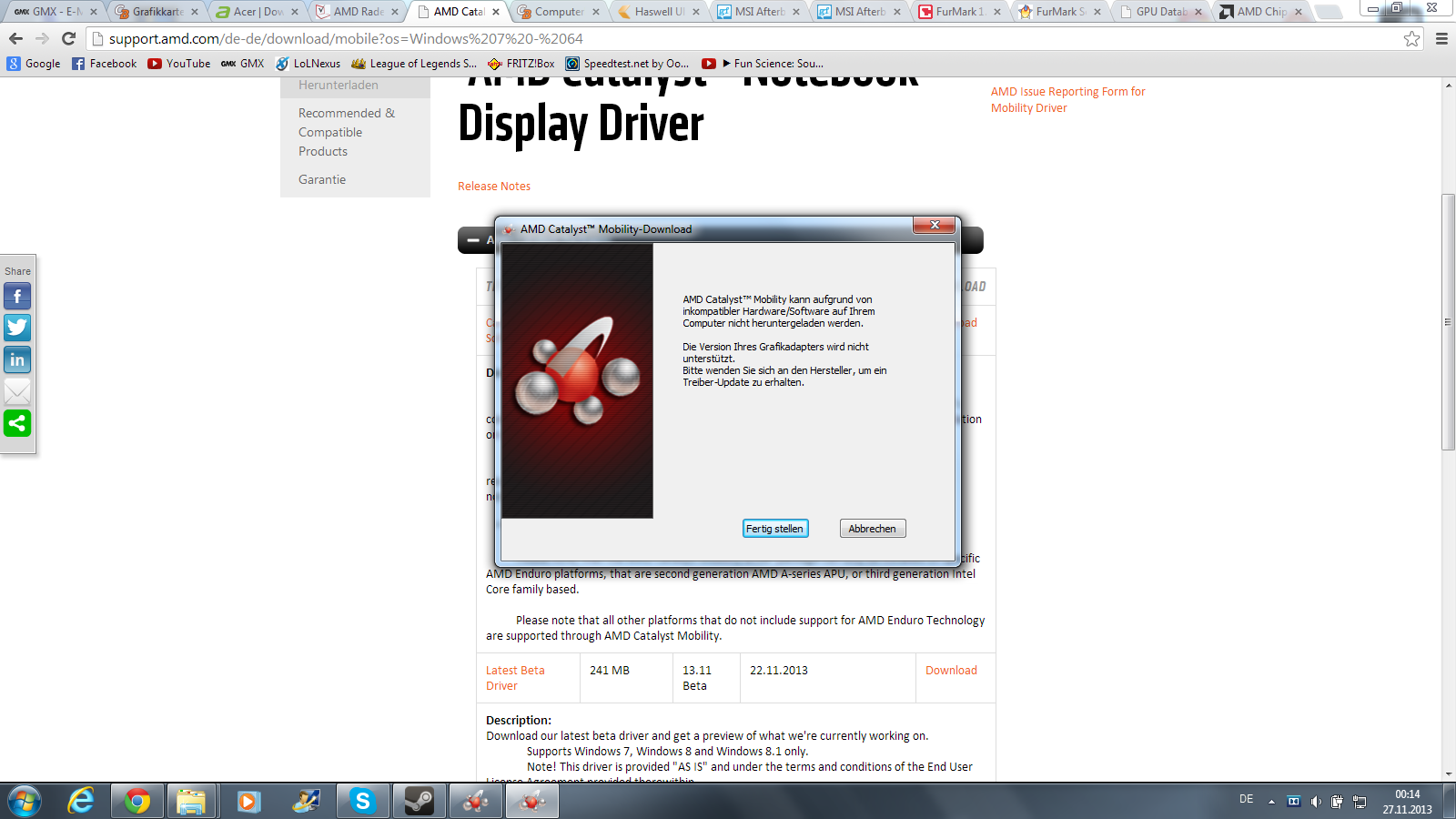Collapse the section with the minus icon
1456x819 pixels.
[473, 241]
